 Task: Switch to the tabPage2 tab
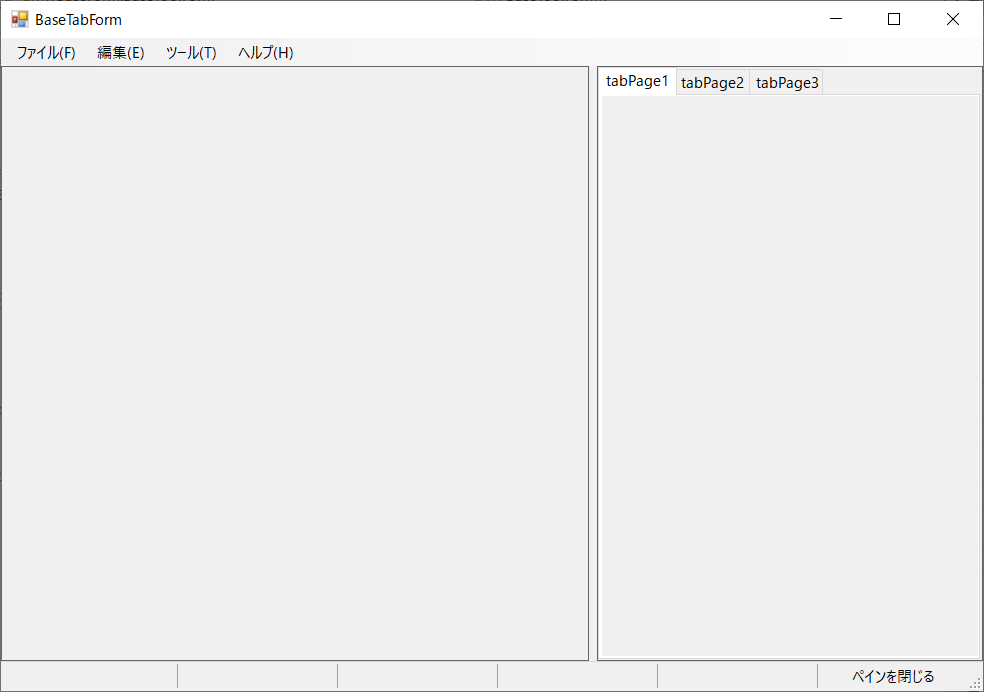click(x=713, y=83)
